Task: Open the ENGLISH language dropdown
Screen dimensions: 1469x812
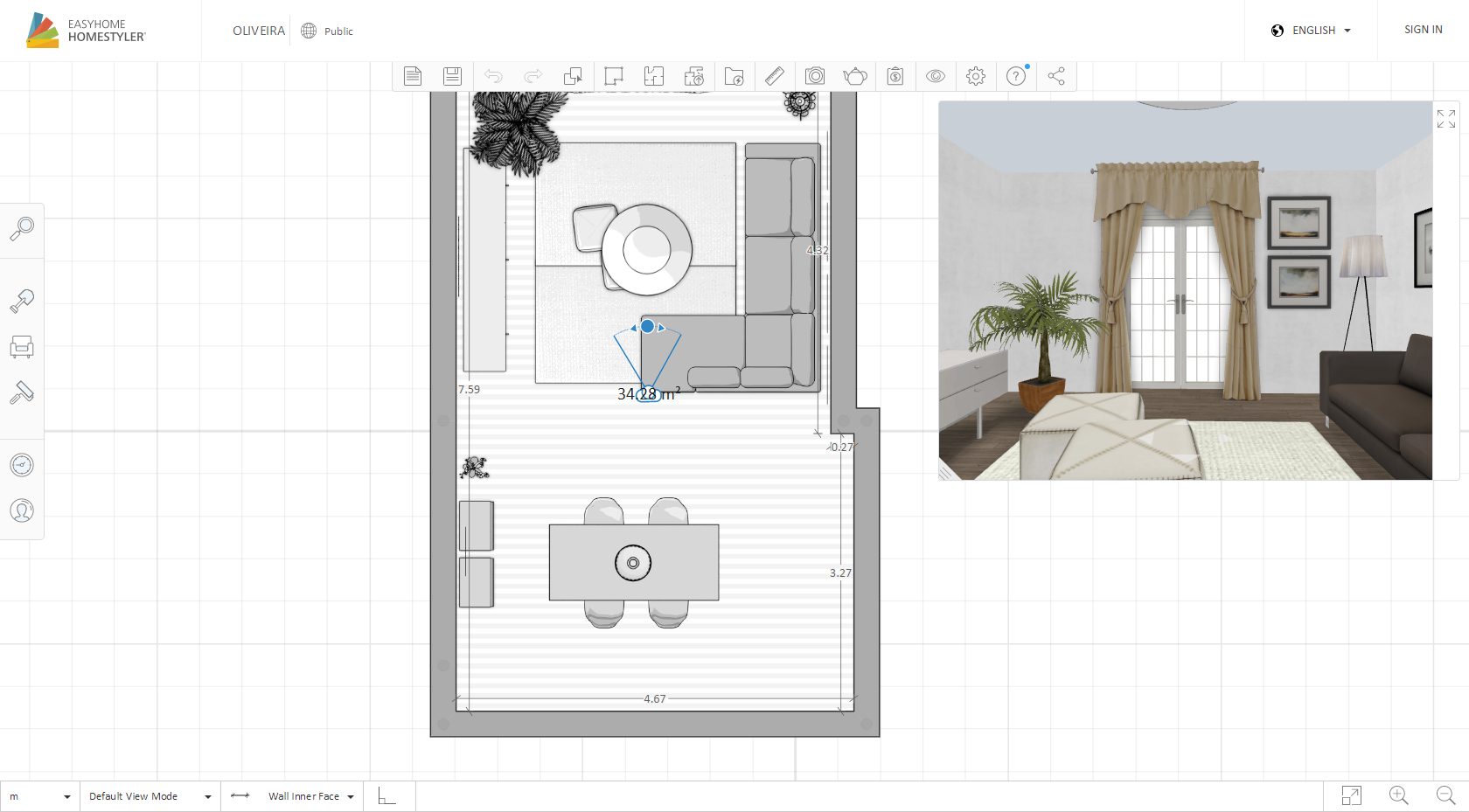Action: click(x=1312, y=31)
